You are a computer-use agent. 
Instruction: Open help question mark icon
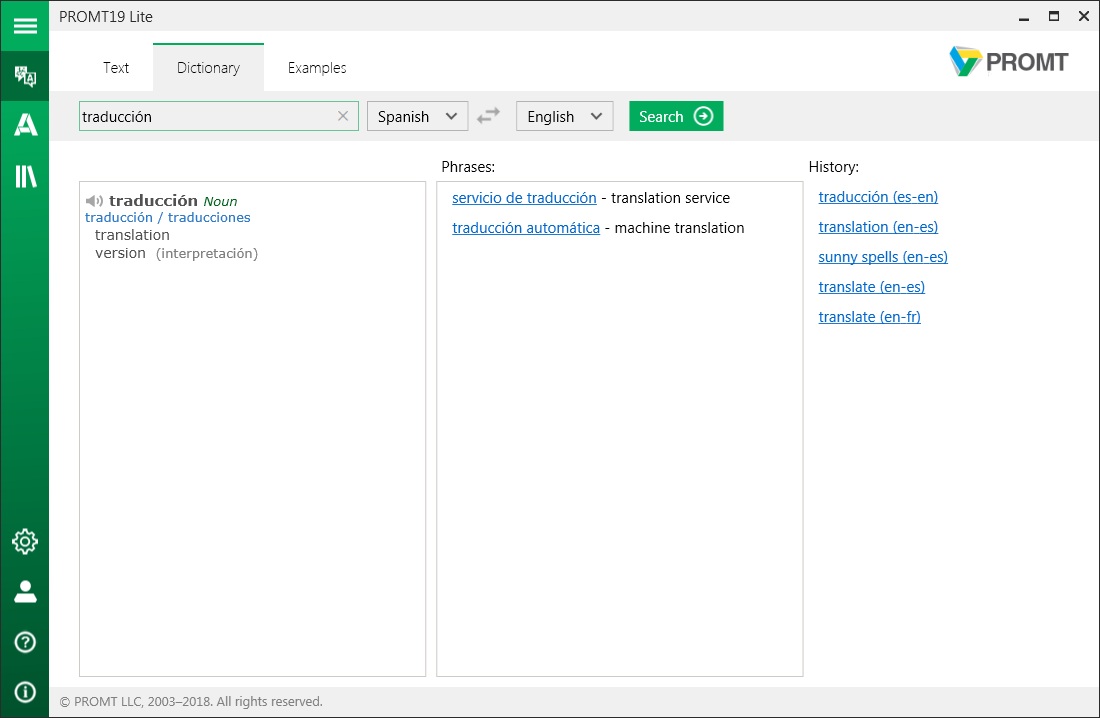(24, 642)
